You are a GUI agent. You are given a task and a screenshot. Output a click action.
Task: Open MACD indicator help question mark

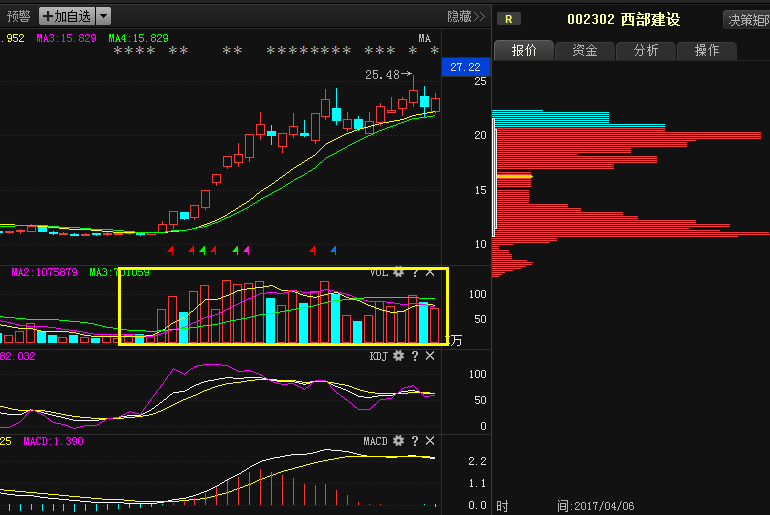(415, 441)
